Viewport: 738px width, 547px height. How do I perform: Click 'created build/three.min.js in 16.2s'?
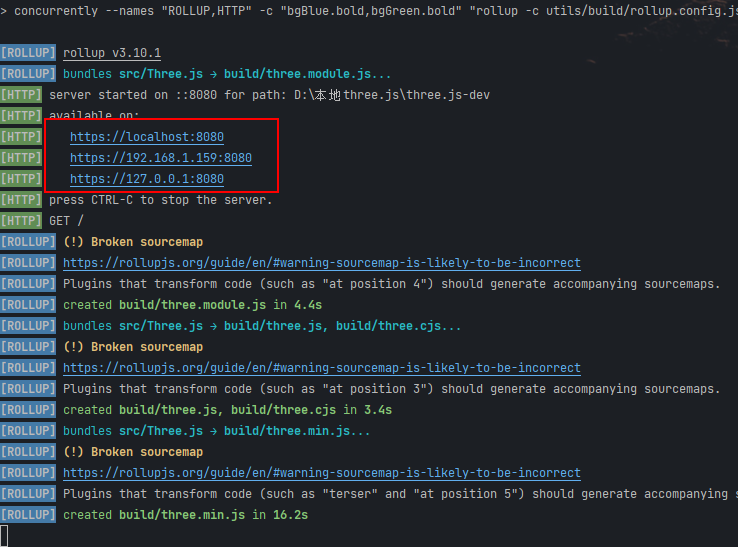click(x=185, y=515)
